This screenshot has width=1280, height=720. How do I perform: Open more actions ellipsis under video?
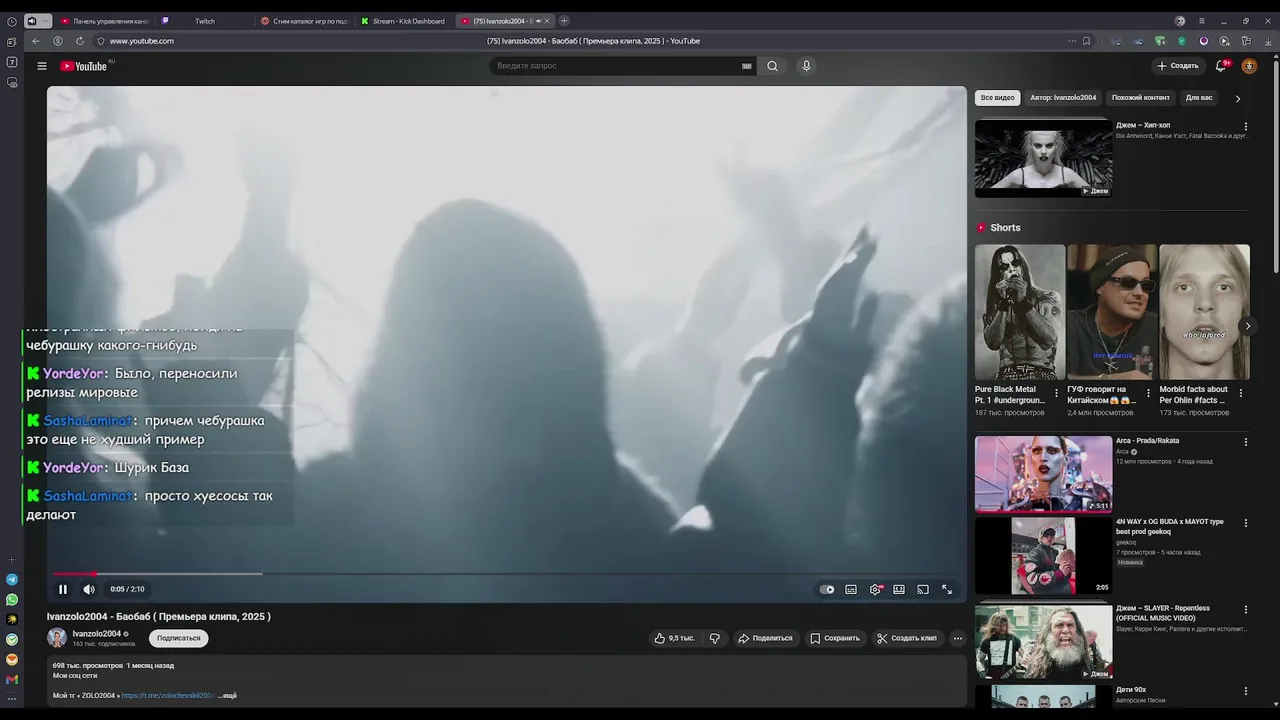pyautogui.click(x=957, y=638)
